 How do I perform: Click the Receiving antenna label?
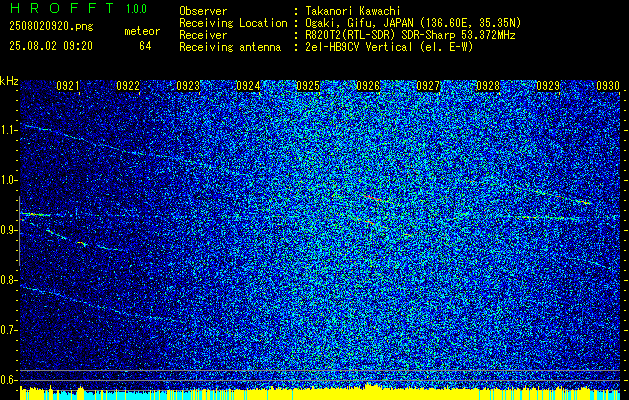(x=230, y=47)
